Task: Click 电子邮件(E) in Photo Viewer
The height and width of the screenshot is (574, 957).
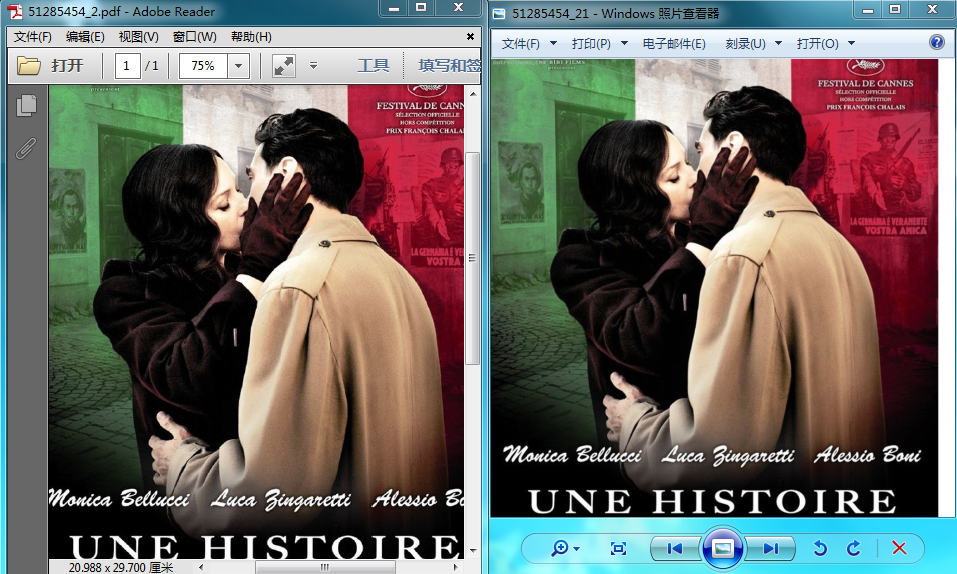Action: 674,43
